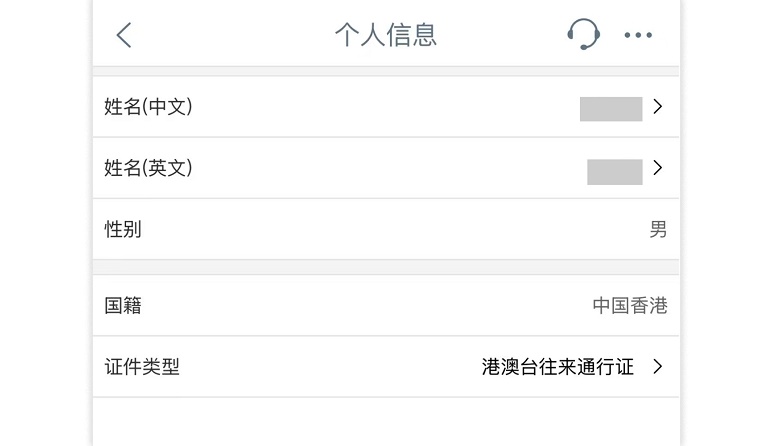Click empty area below 证件类型 row
771x446 pixels.
[x=385, y=420]
